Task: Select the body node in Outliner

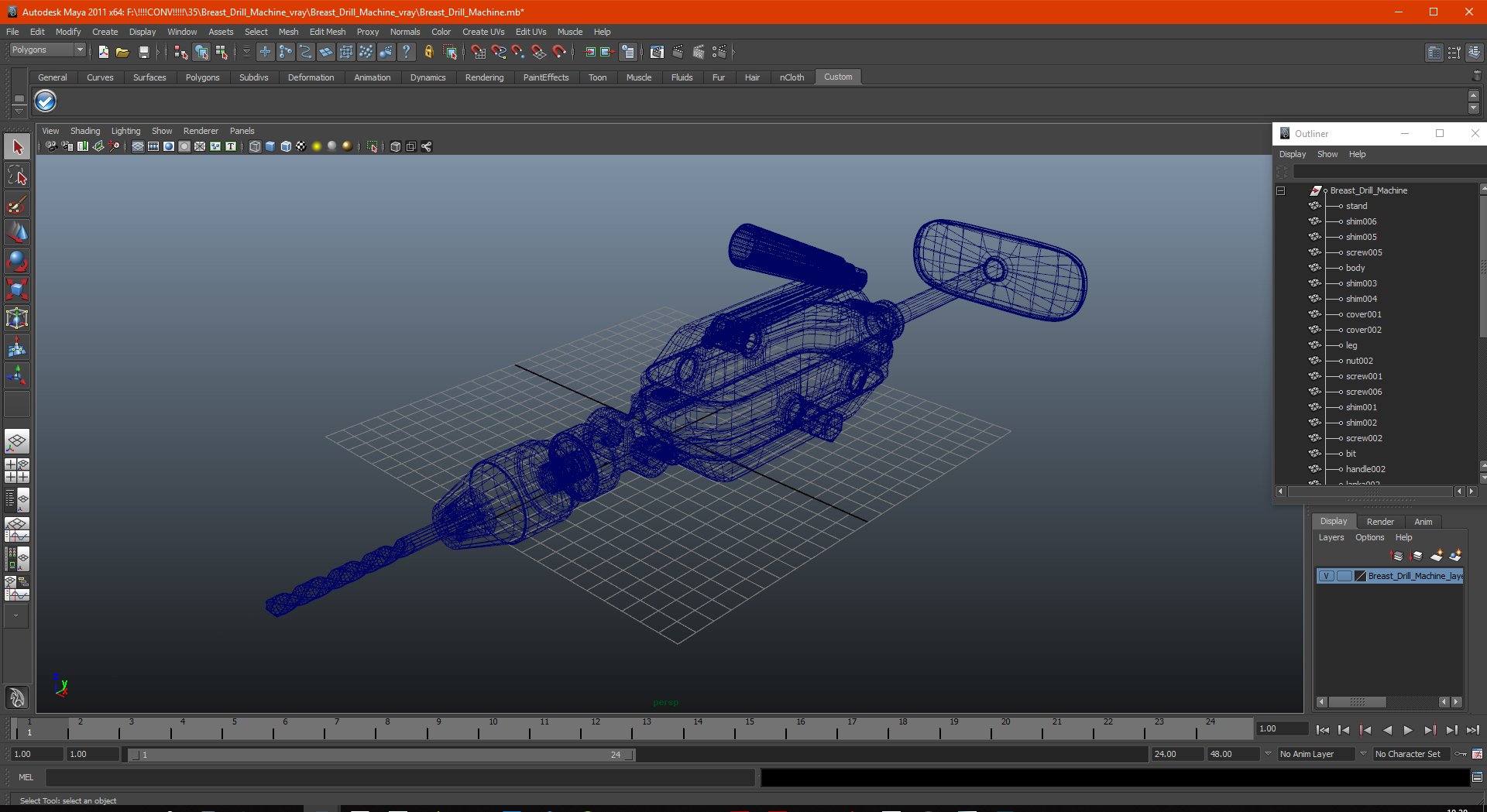Action: coord(1355,268)
